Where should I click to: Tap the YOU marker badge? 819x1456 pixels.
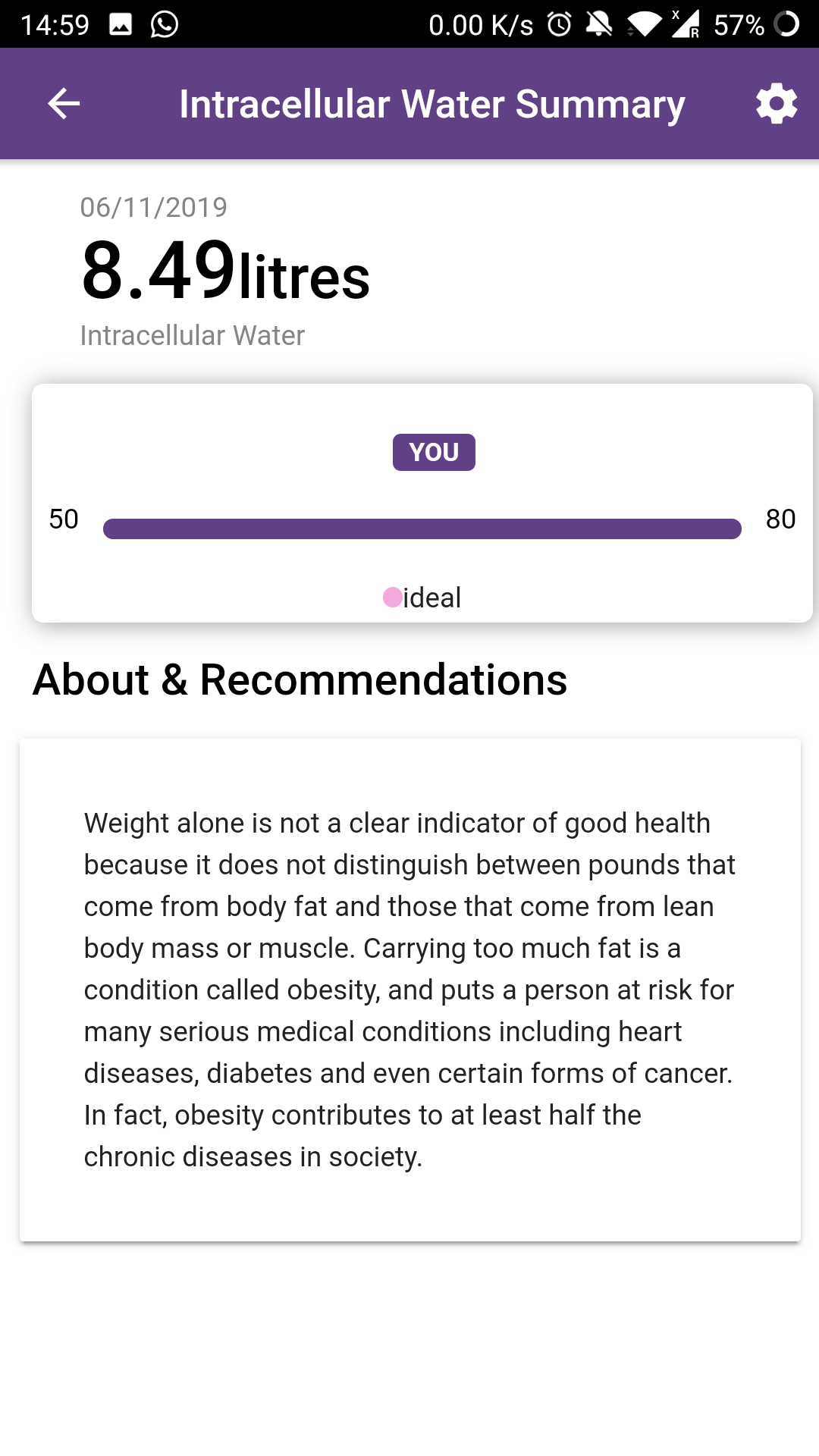pyautogui.click(x=434, y=452)
